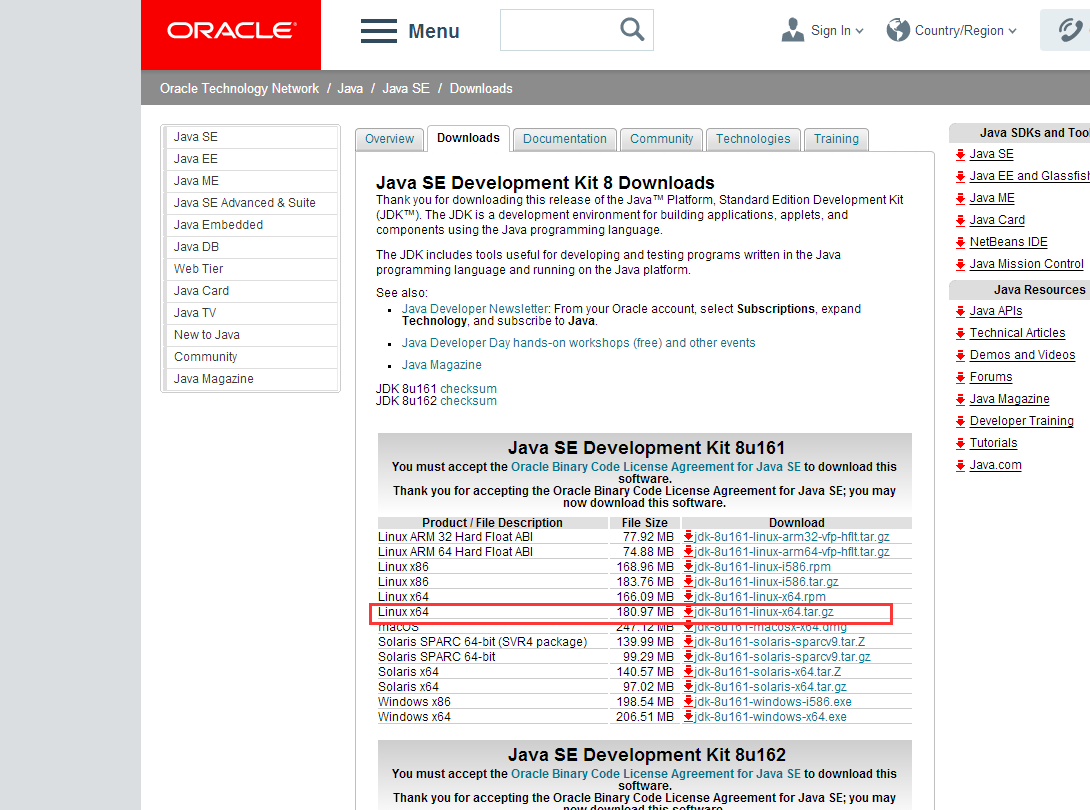Click the phone contact icon
Screen dimensions: 1090x810
click(x=1070, y=30)
